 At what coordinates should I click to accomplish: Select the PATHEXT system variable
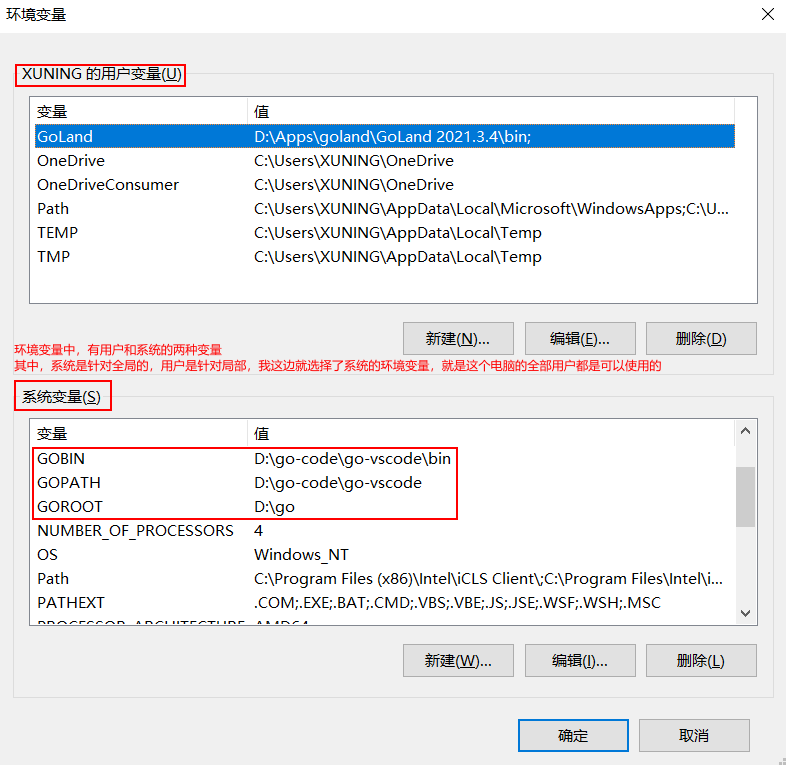click(384, 603)
